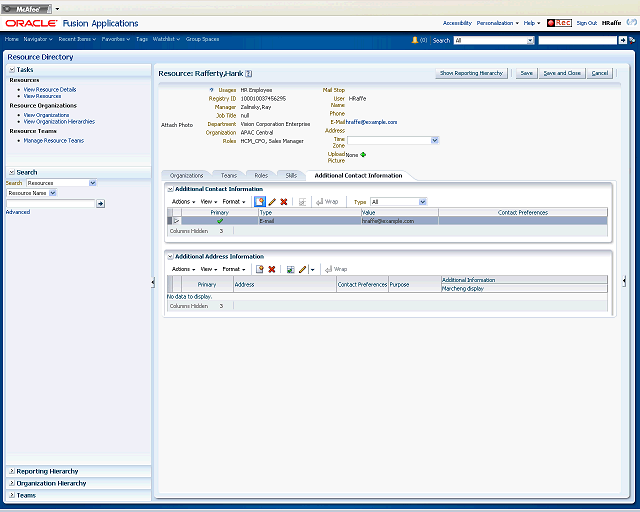Switch to the Organizations tab
Viewport: 640px width, 512px height.
[x=186, y=176]
